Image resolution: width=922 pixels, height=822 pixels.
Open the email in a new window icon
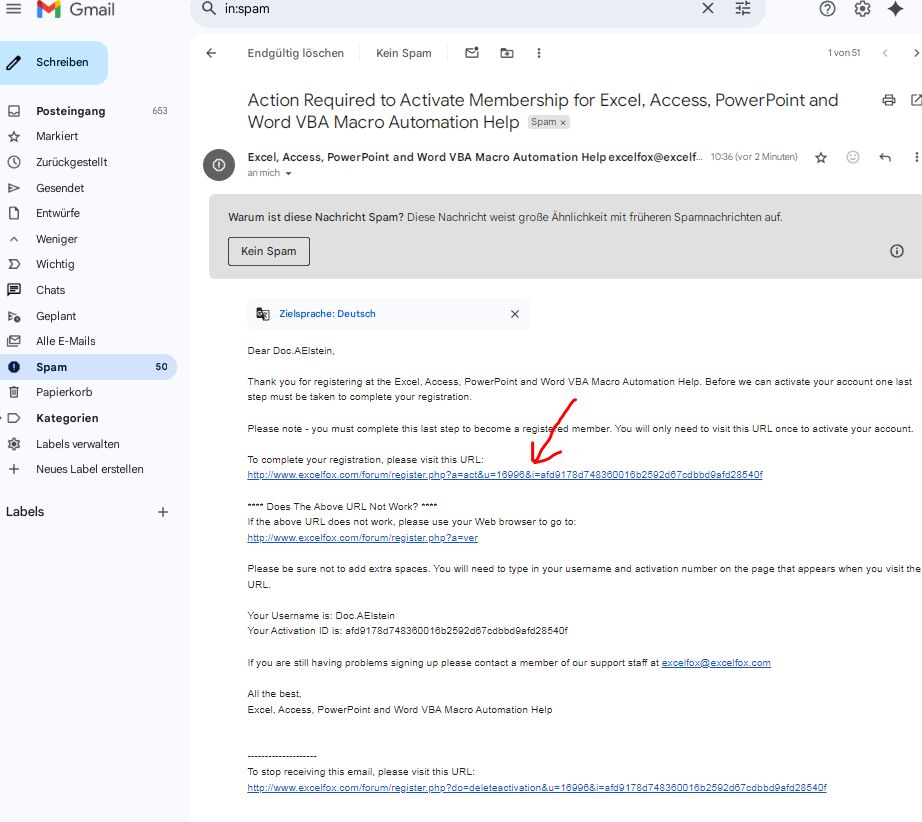[x=916, y=100]
